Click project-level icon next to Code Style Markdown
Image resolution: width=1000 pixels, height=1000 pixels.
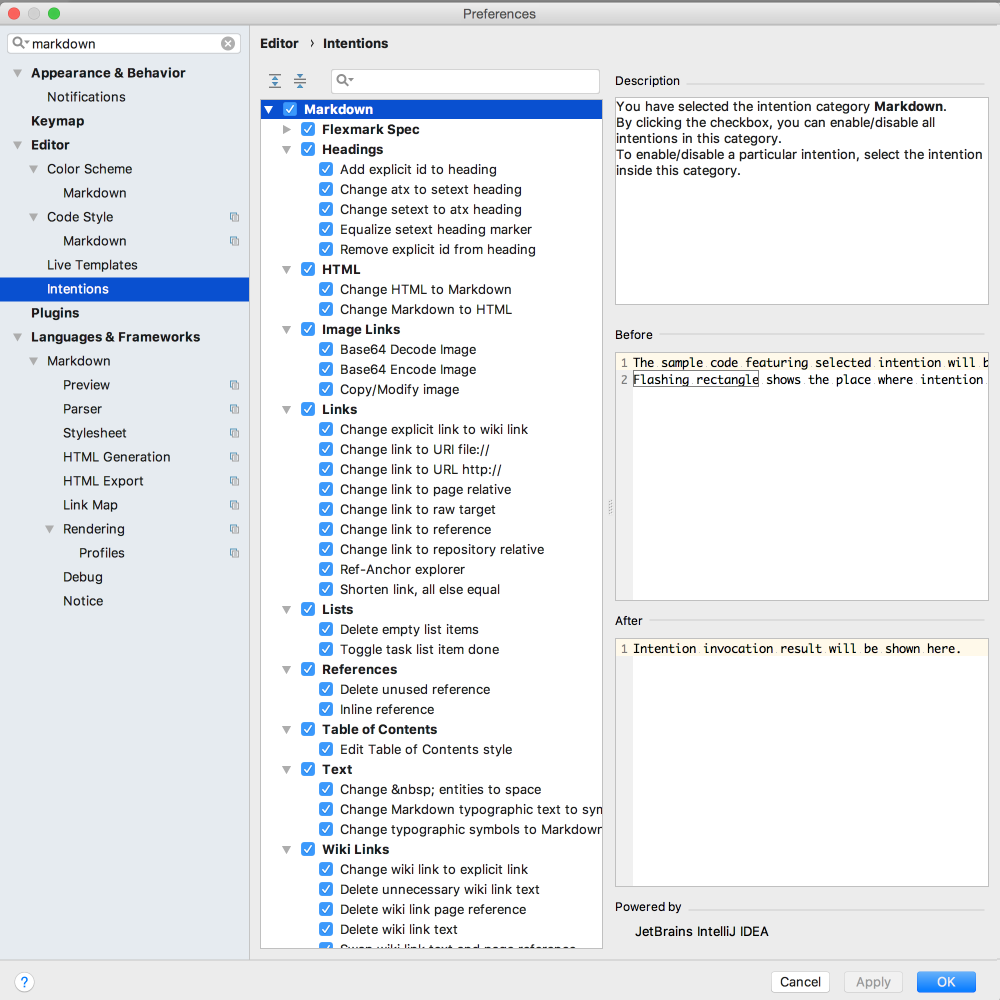click(235, 241)
